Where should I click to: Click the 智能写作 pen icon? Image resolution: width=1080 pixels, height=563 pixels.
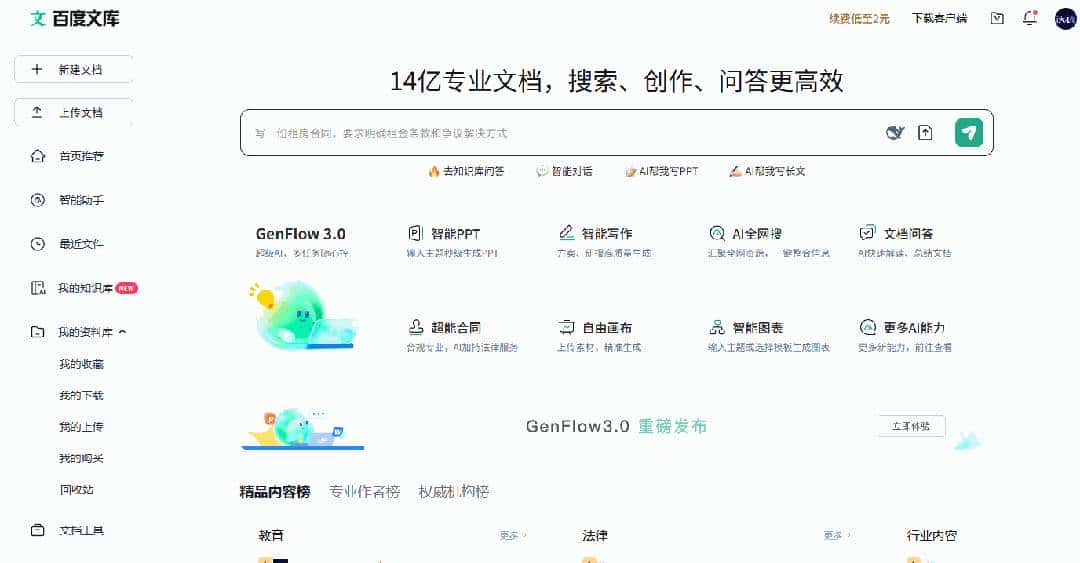566,233
